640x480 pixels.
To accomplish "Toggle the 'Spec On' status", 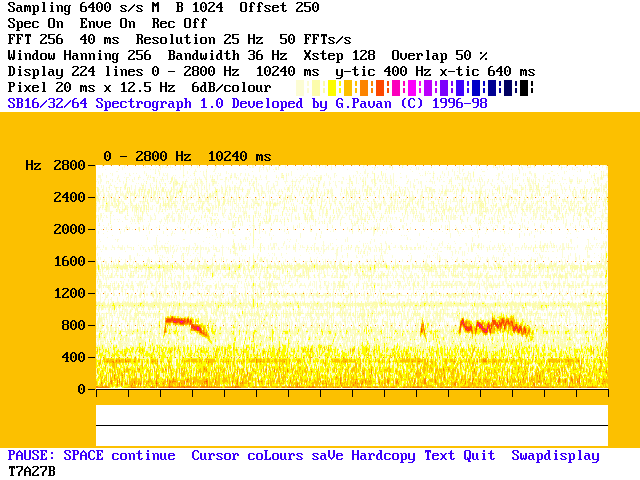I will 36,24.
